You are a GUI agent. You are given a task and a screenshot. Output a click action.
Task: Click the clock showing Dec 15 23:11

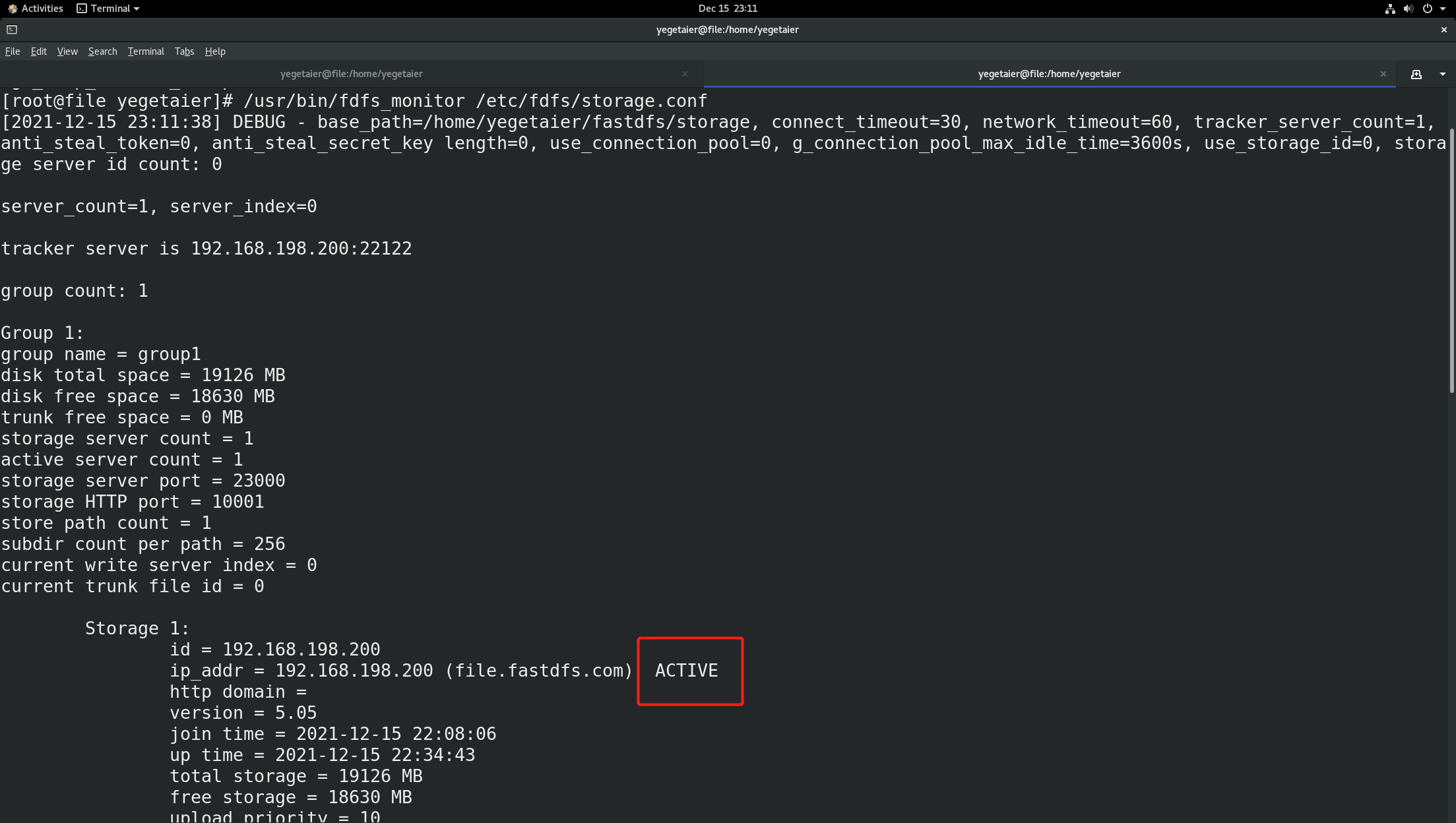point(728,9)
